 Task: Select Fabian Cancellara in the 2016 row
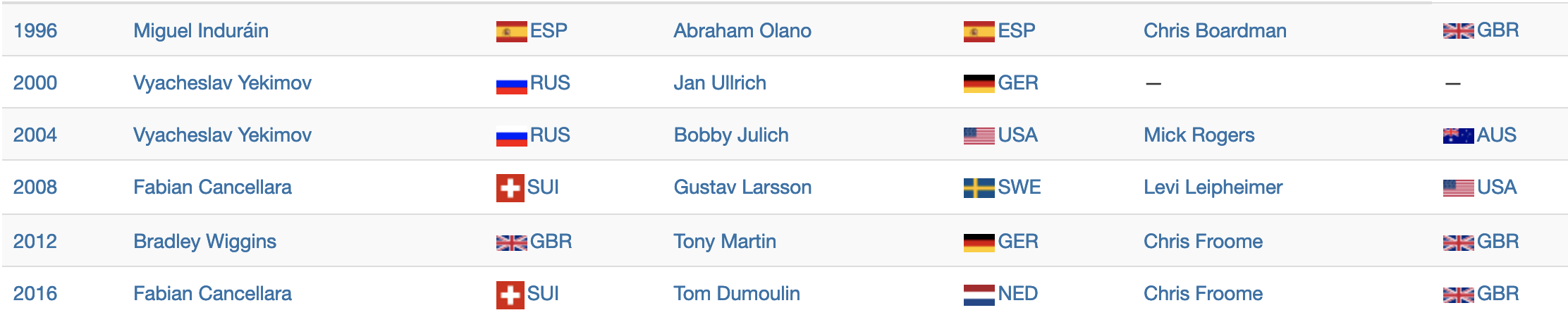(212, 294)
